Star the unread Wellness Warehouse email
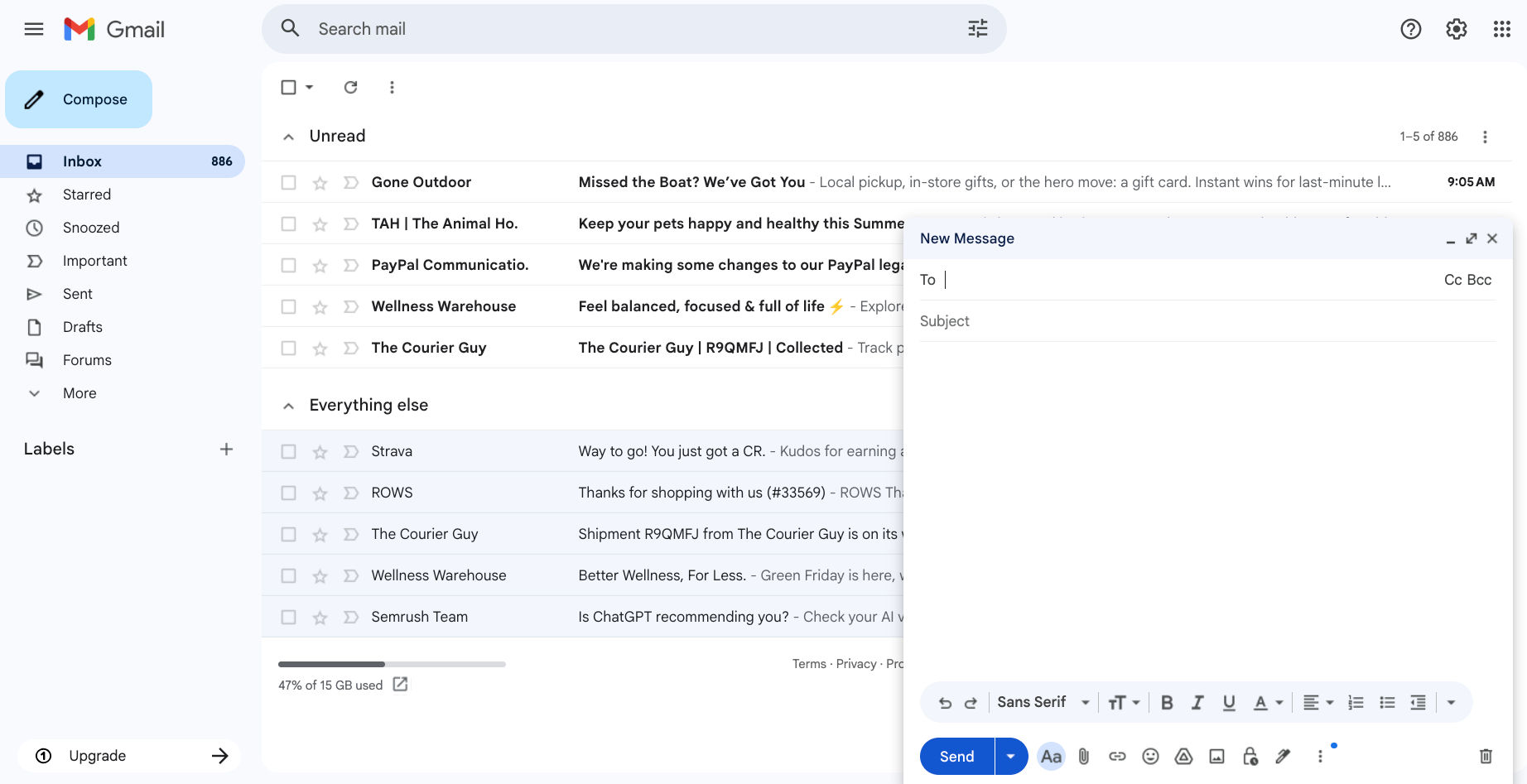1527x784 pixels. point(320,307)
